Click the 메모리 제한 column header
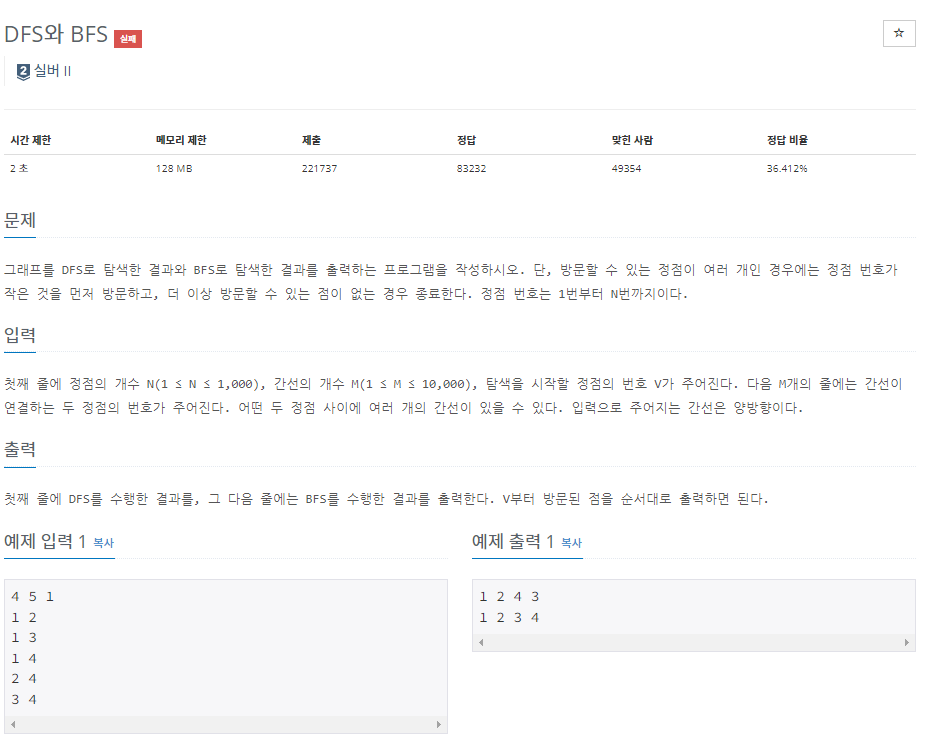The image size is (928, 745). pyautogui.click(x=181, y=140)
